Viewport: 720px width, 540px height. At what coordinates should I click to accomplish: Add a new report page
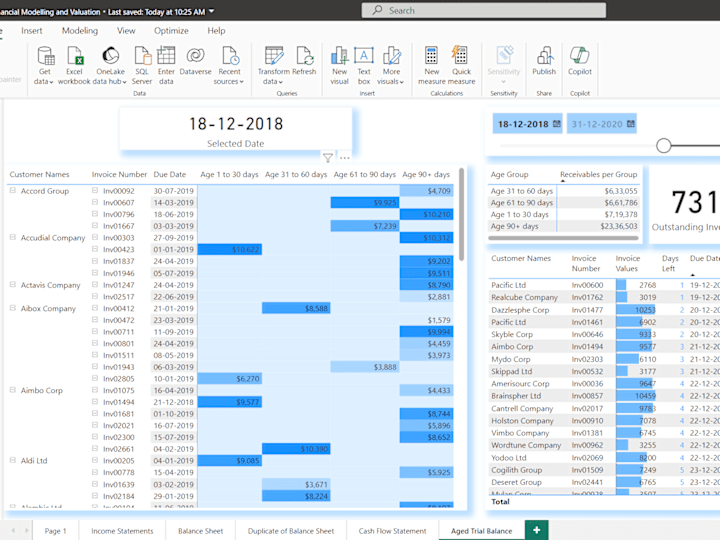point(536,530)
